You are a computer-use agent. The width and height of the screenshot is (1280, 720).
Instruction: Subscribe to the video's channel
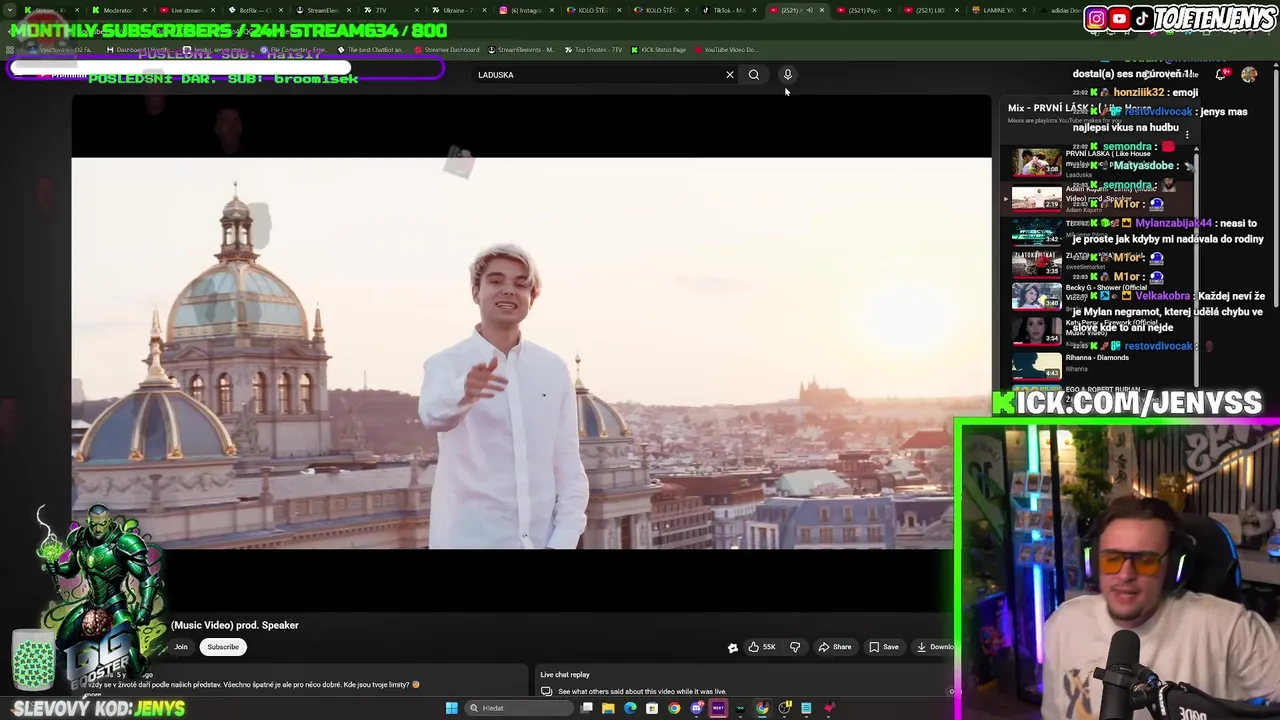(x=223, y=647)
